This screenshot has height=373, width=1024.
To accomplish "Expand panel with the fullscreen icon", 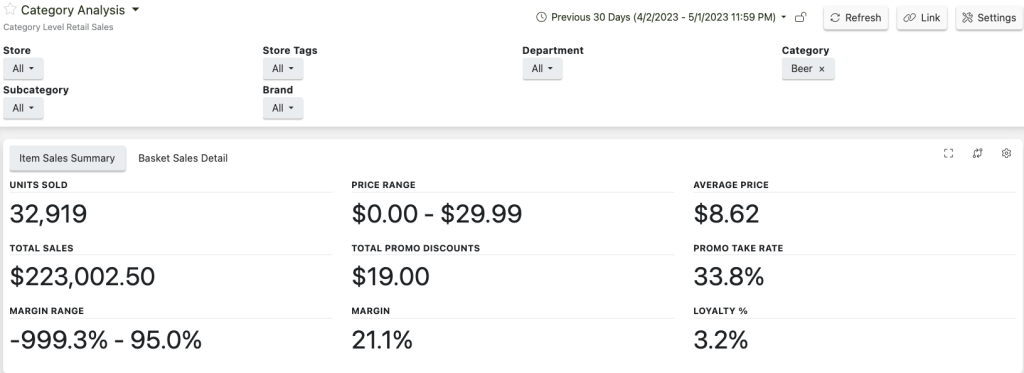I will (x=948, y=153).
